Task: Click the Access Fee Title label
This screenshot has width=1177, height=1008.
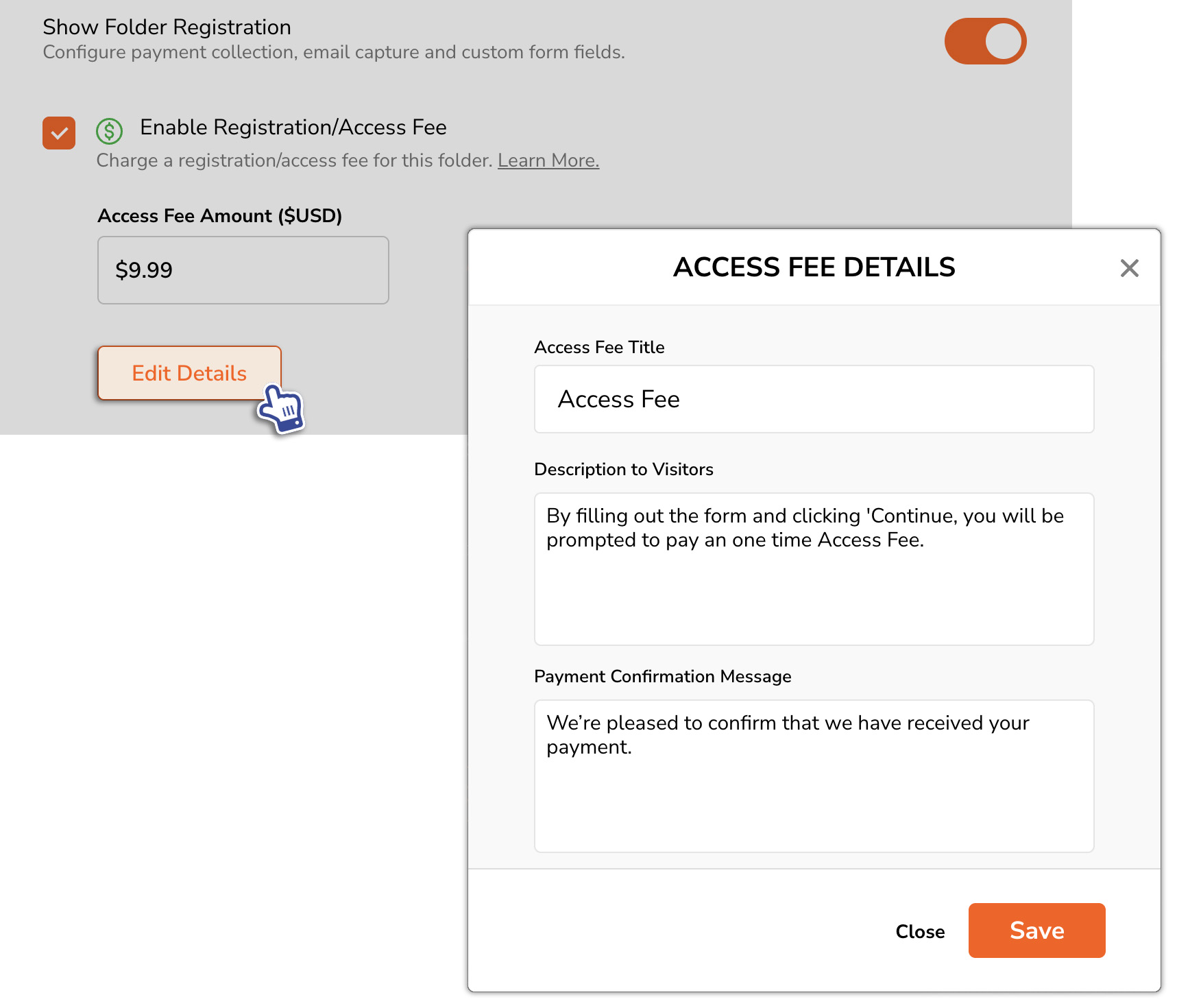Action: (x=599, y=348)
